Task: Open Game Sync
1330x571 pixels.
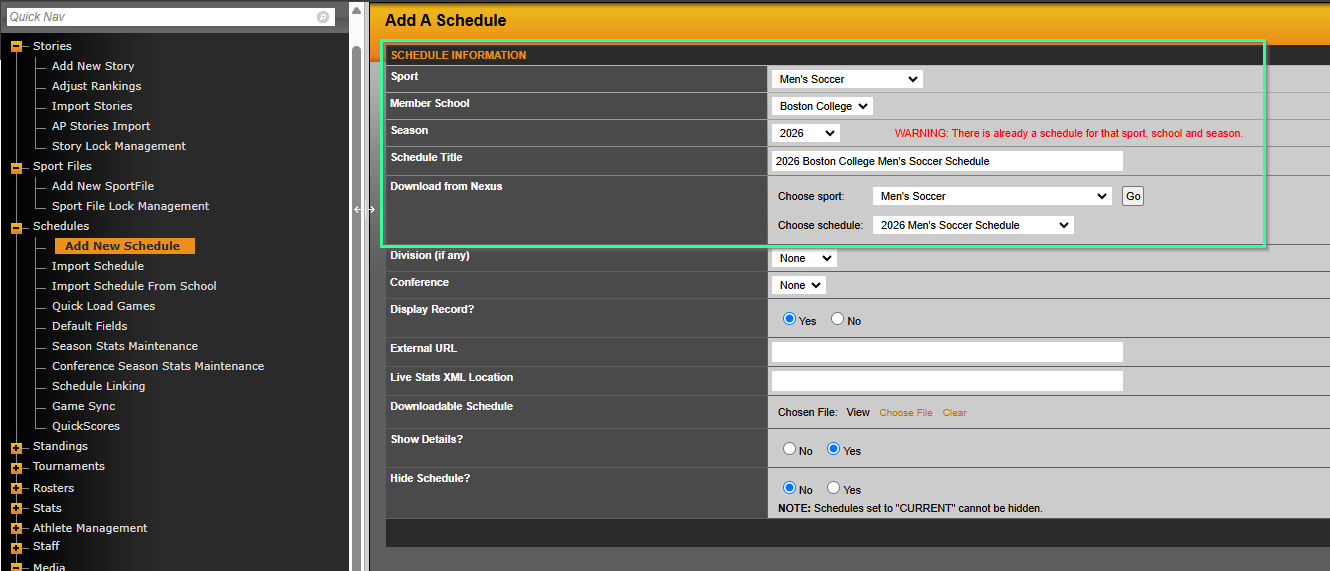Action: coord(84,406)
